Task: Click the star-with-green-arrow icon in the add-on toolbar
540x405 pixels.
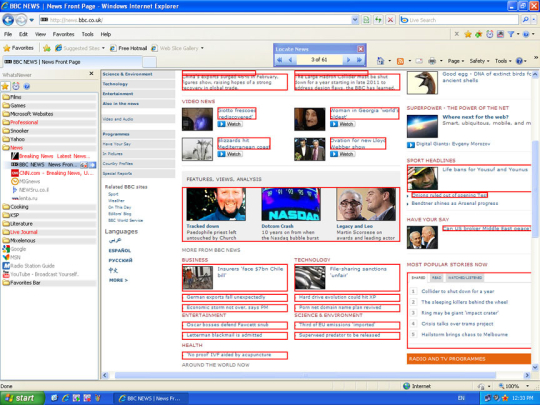Action: pos(479,34)
